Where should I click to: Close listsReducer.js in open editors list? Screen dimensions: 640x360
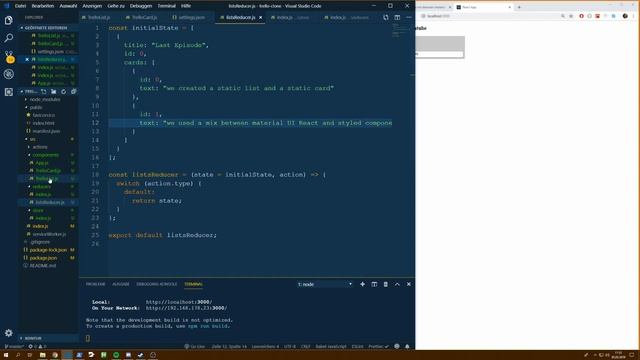pos(27,60)
